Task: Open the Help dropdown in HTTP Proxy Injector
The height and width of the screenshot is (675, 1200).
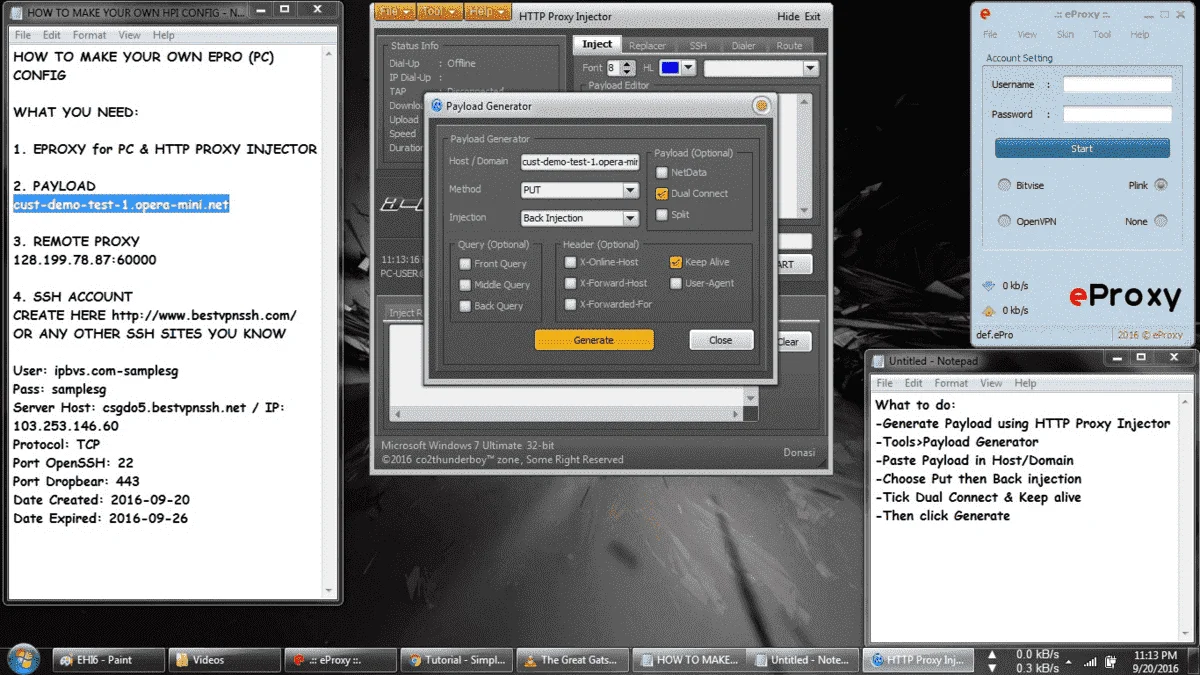Action: pyautogui.click(x=489, y=14)
